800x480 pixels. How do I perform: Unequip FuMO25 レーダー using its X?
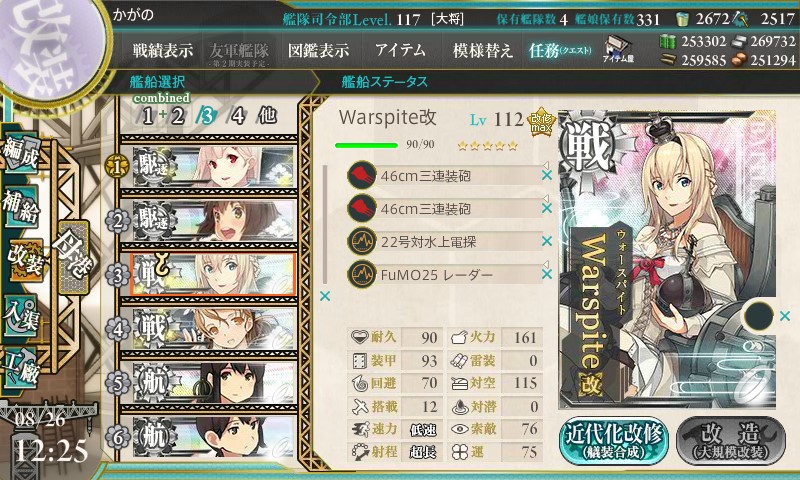click(x=547, y=274)
